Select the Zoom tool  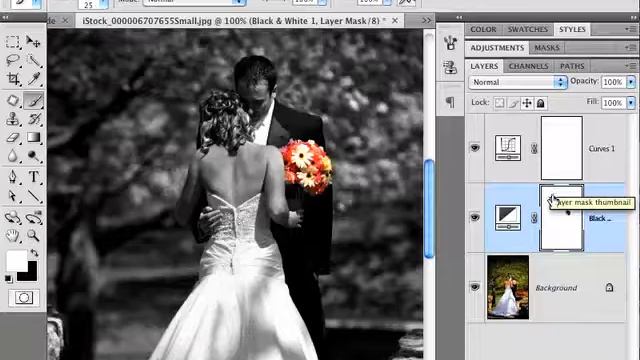click(33, 236)
